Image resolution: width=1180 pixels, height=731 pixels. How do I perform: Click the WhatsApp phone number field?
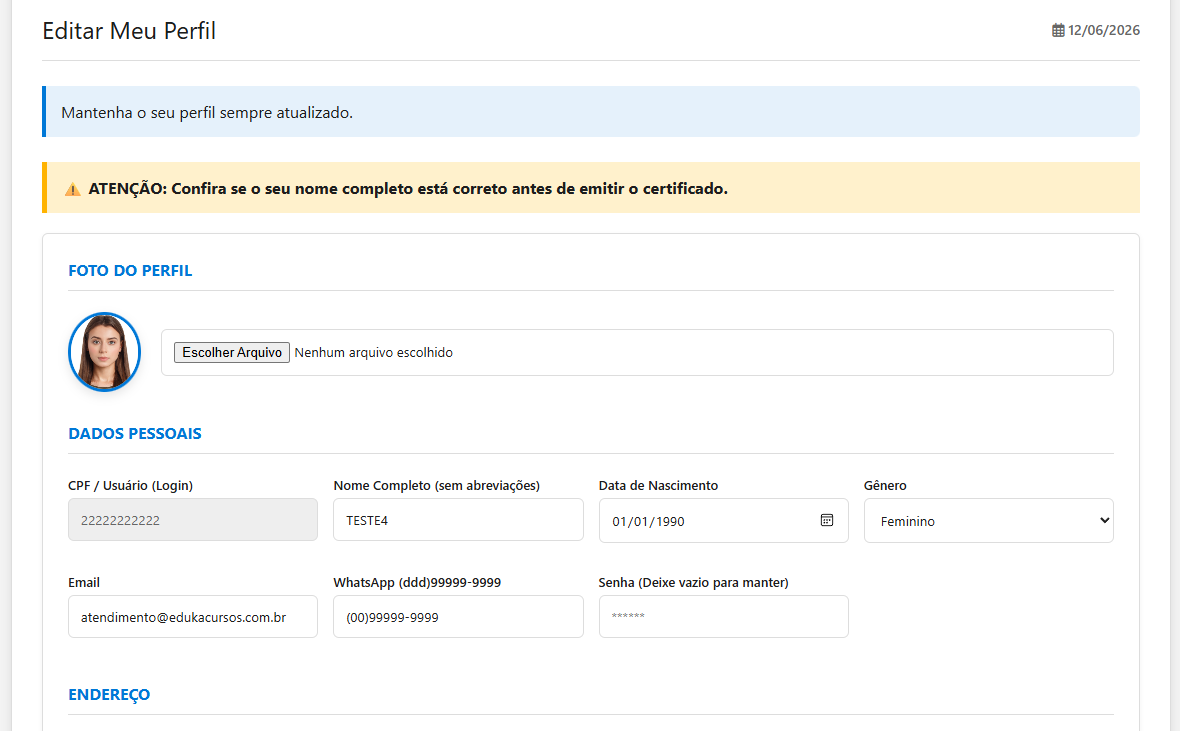click(x=458, y=617)
